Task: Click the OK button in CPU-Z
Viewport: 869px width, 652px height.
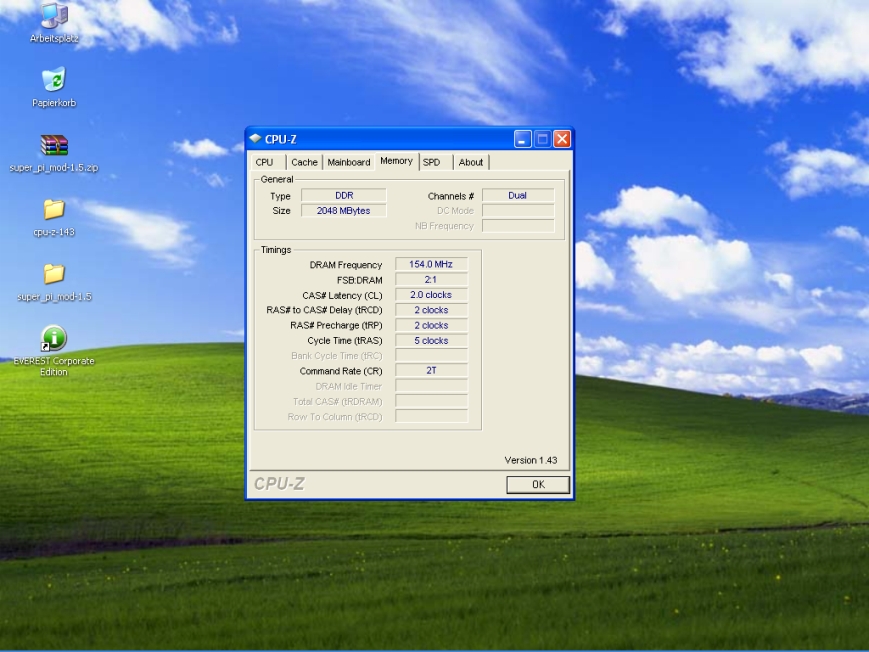Action: [538, 485]
